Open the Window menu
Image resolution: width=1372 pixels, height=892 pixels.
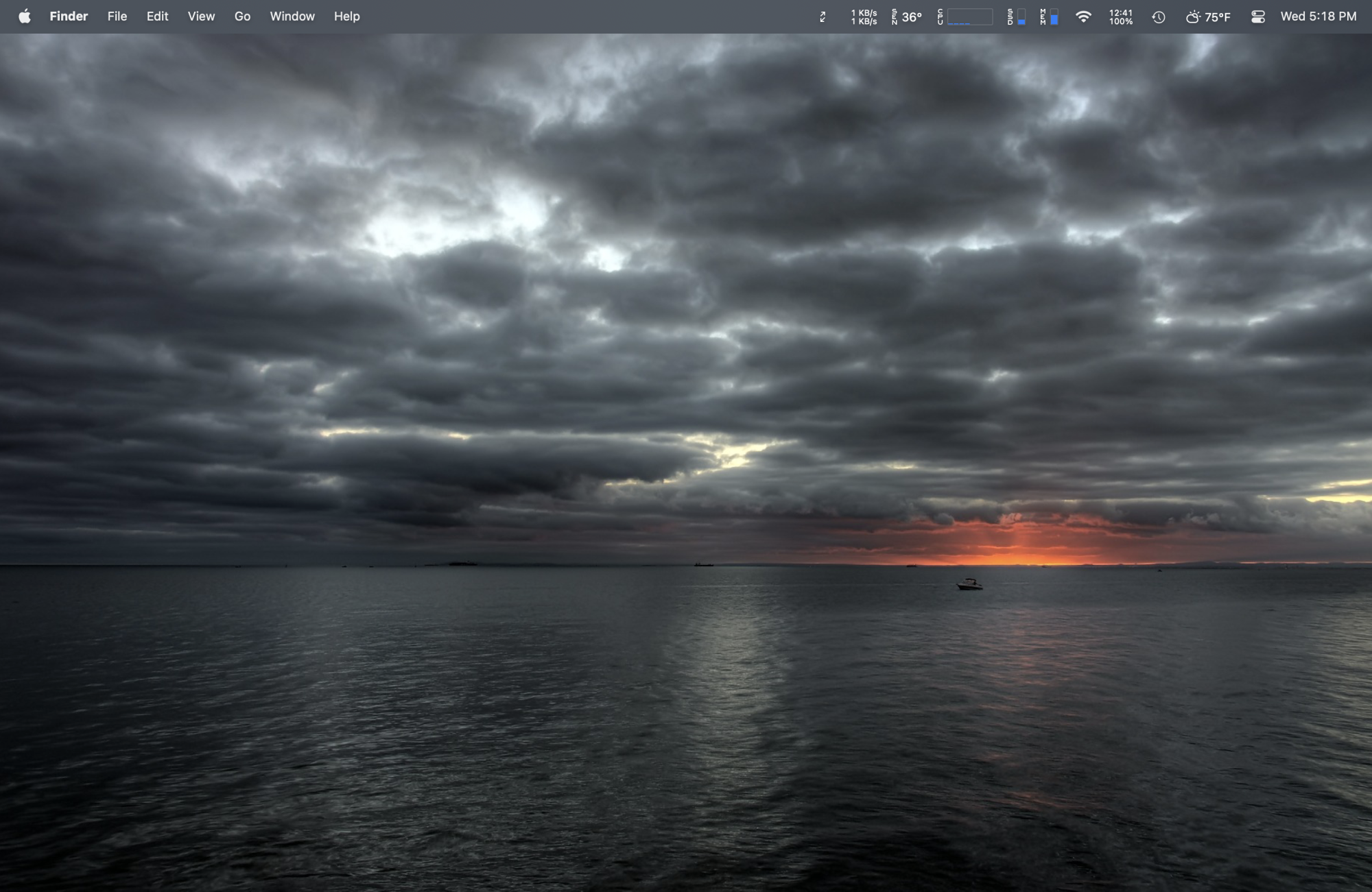point(292,16)
